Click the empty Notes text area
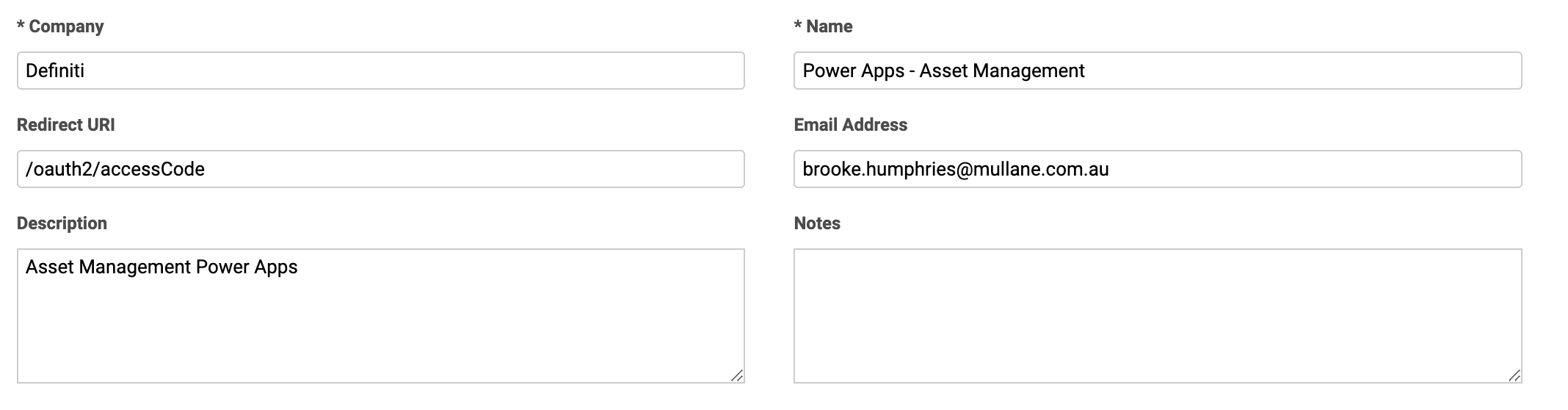 1158,316
